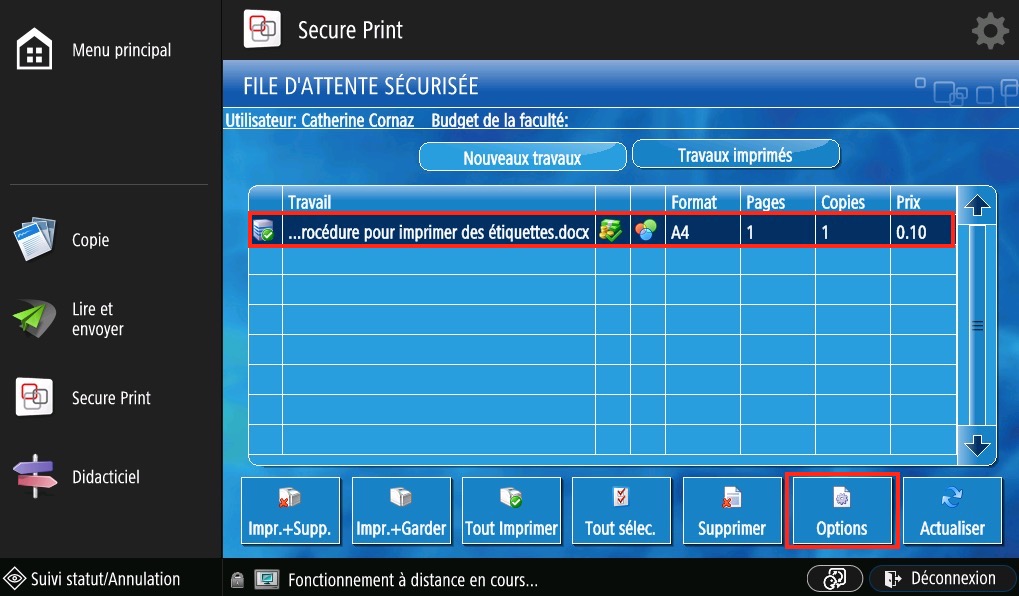The width and height of the screenshot is (1019, 596).
Task: Refresh list with Actualiser
Action: pos(952,511)
